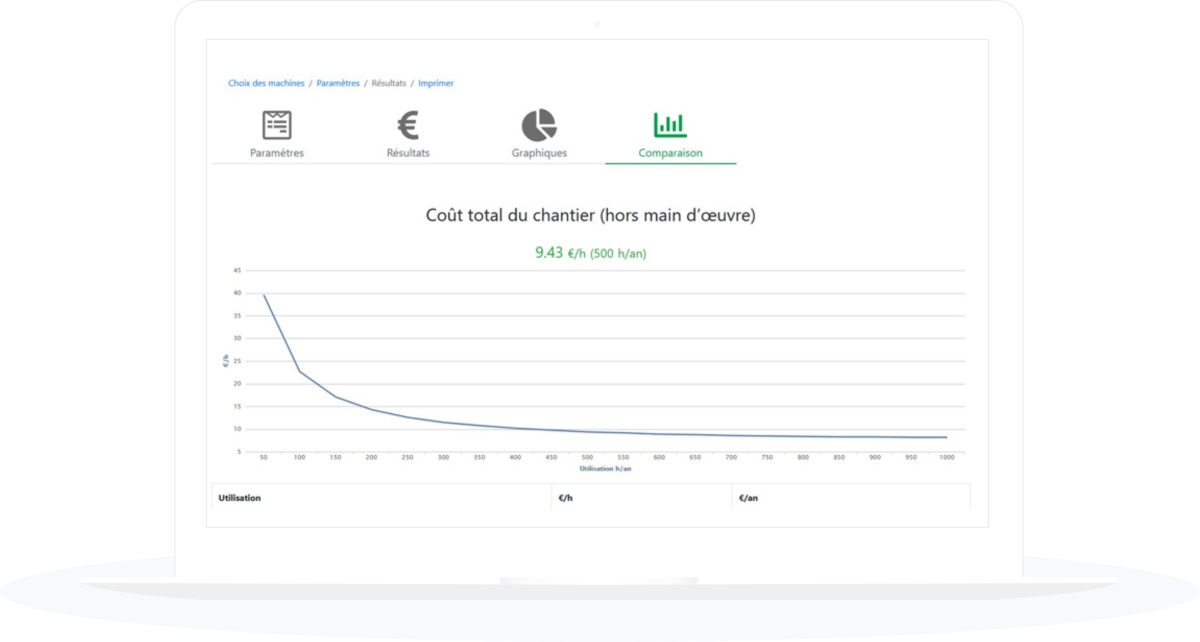Open the Graphiques tab label

coord(539,153)
